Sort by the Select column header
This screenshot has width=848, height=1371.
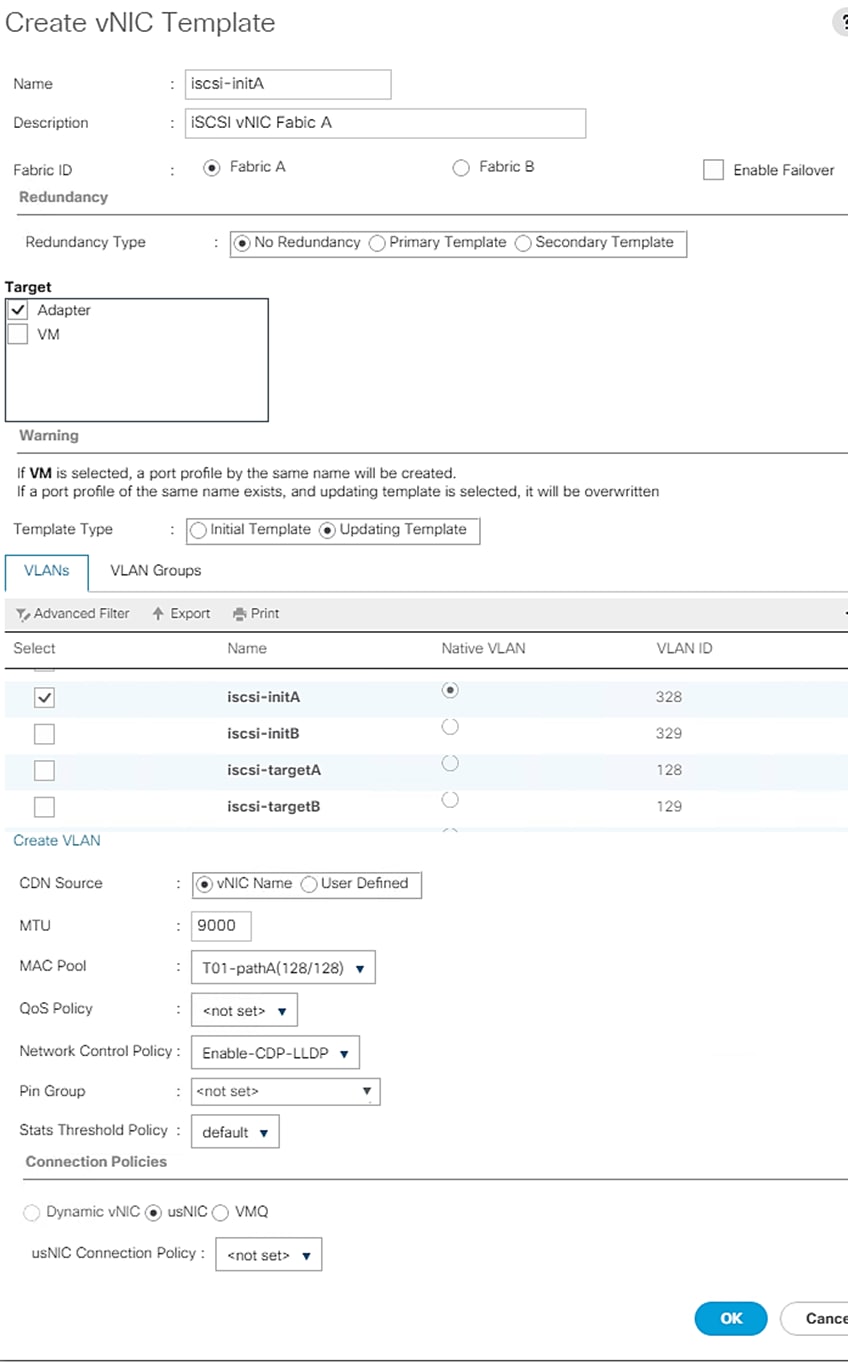tap(34, 649)
